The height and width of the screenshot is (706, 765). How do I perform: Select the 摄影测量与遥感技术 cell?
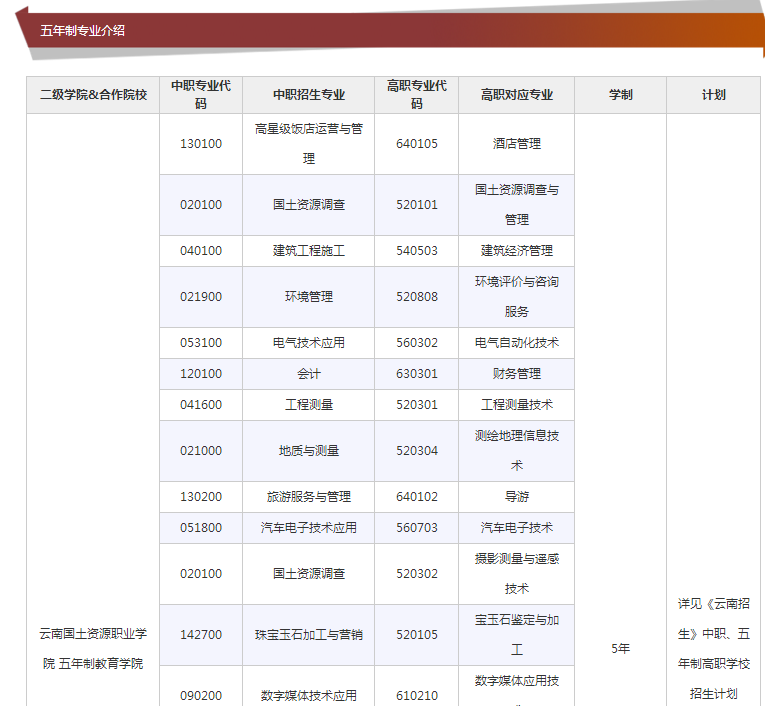click(x=517, y=574)
